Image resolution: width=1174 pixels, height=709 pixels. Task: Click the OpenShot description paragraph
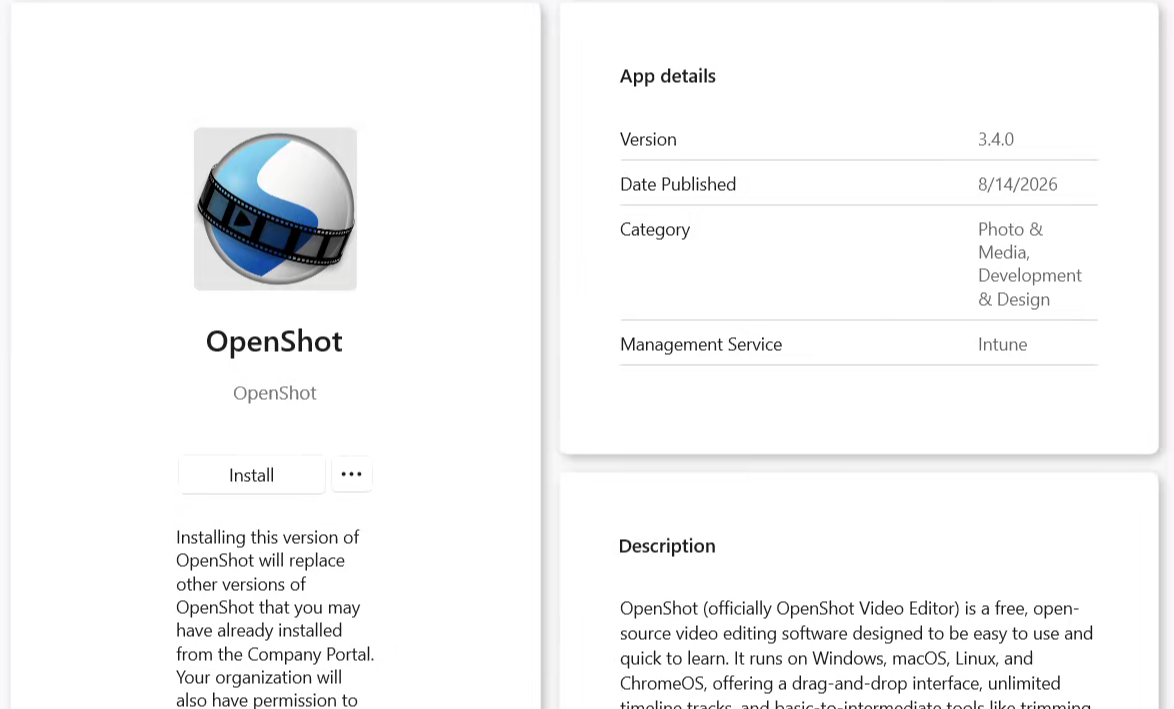click(857, 654)
